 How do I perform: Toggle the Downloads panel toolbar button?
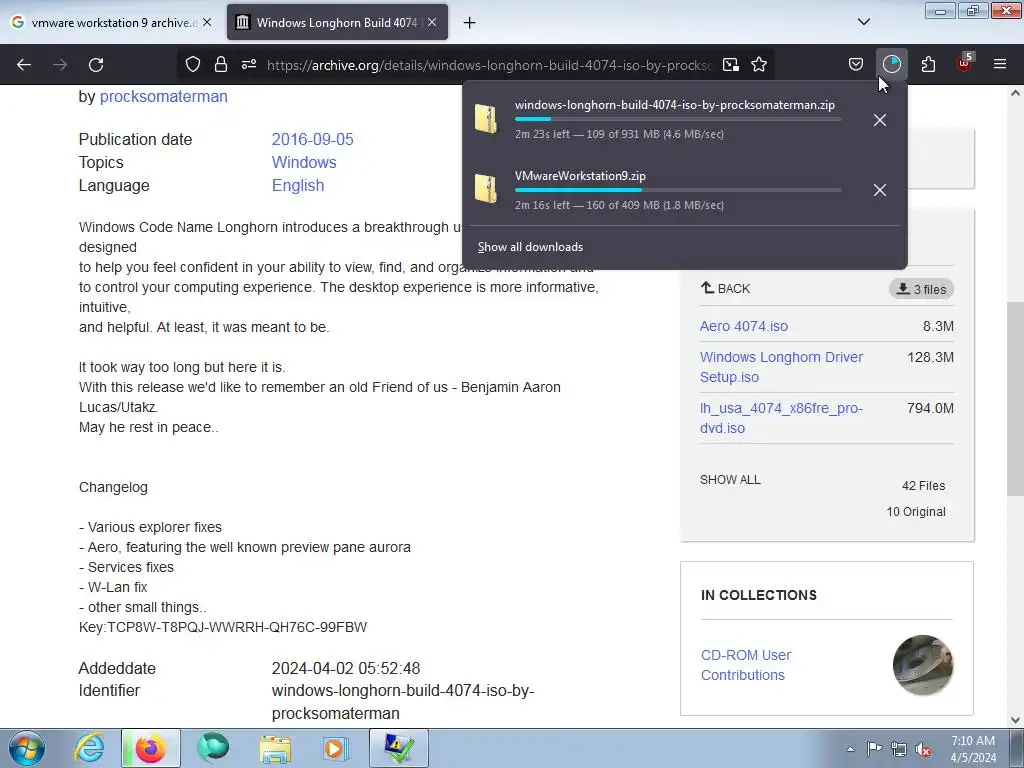click(891, 64)
